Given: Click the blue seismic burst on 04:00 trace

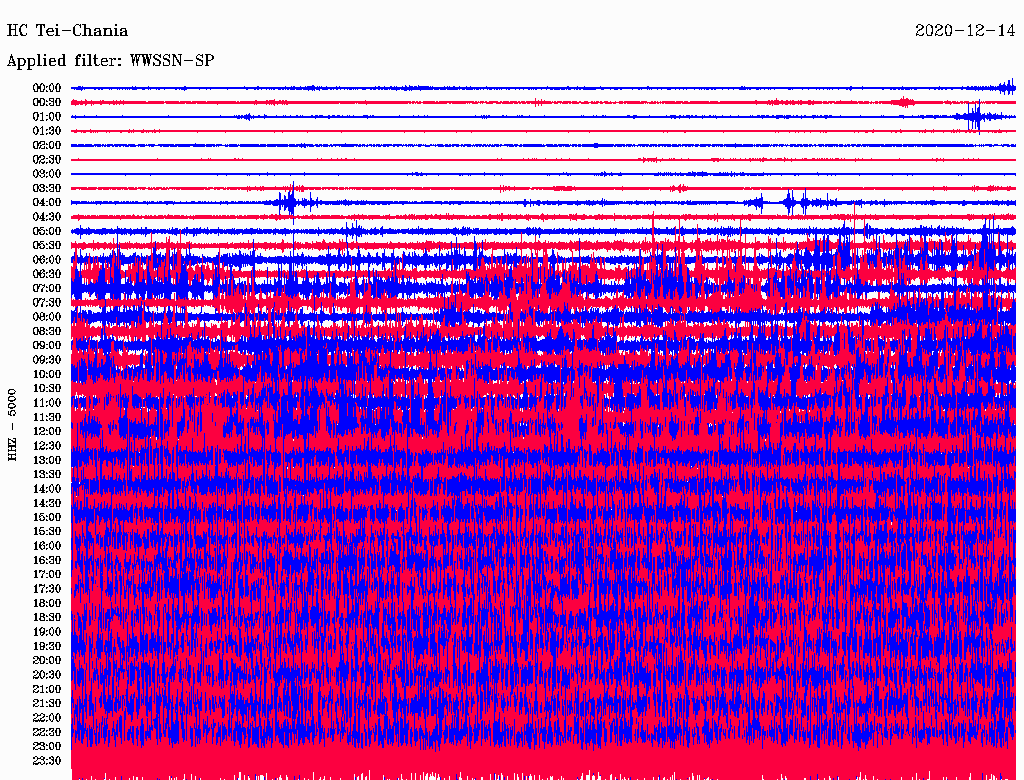Looking at the screenshot, I should 292,203.
